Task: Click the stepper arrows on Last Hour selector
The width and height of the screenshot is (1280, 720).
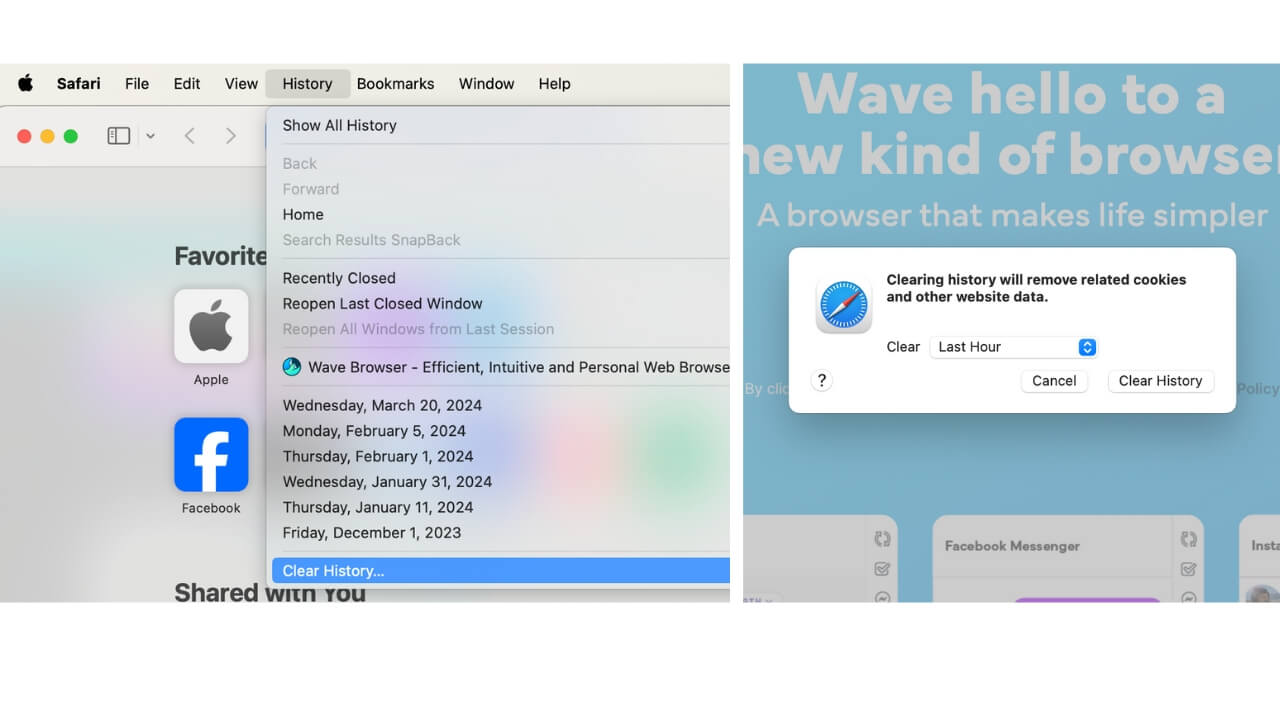Action: (x=1087, y=347)
